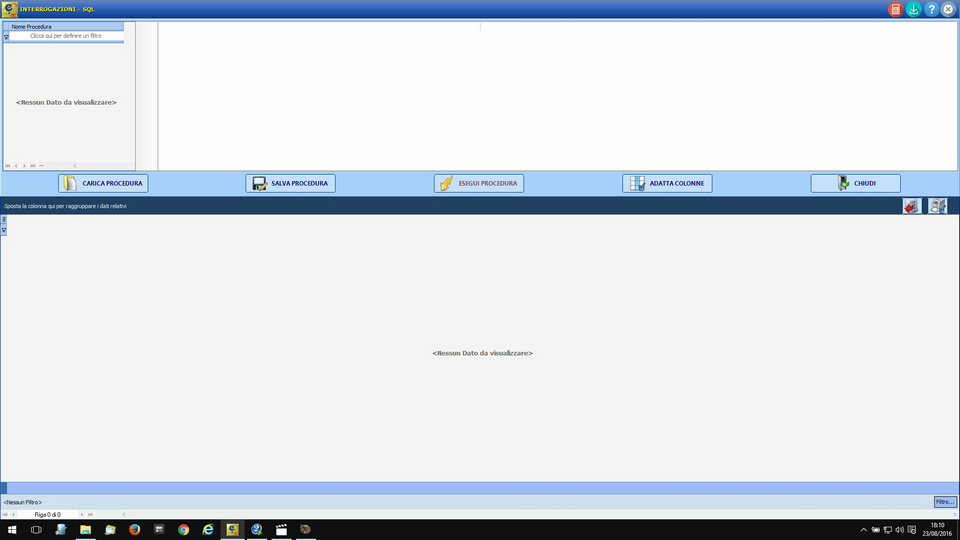Go to first record in procedure list navigator

[8, 166]
